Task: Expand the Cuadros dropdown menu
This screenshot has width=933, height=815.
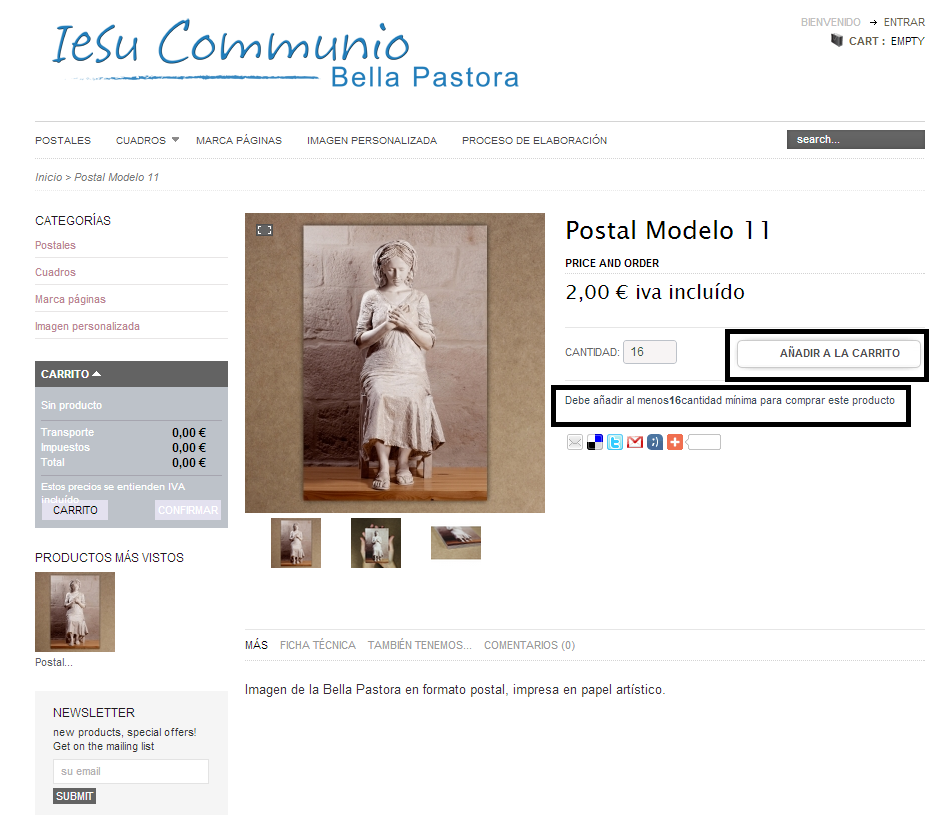Action: [x=175, y=140]
